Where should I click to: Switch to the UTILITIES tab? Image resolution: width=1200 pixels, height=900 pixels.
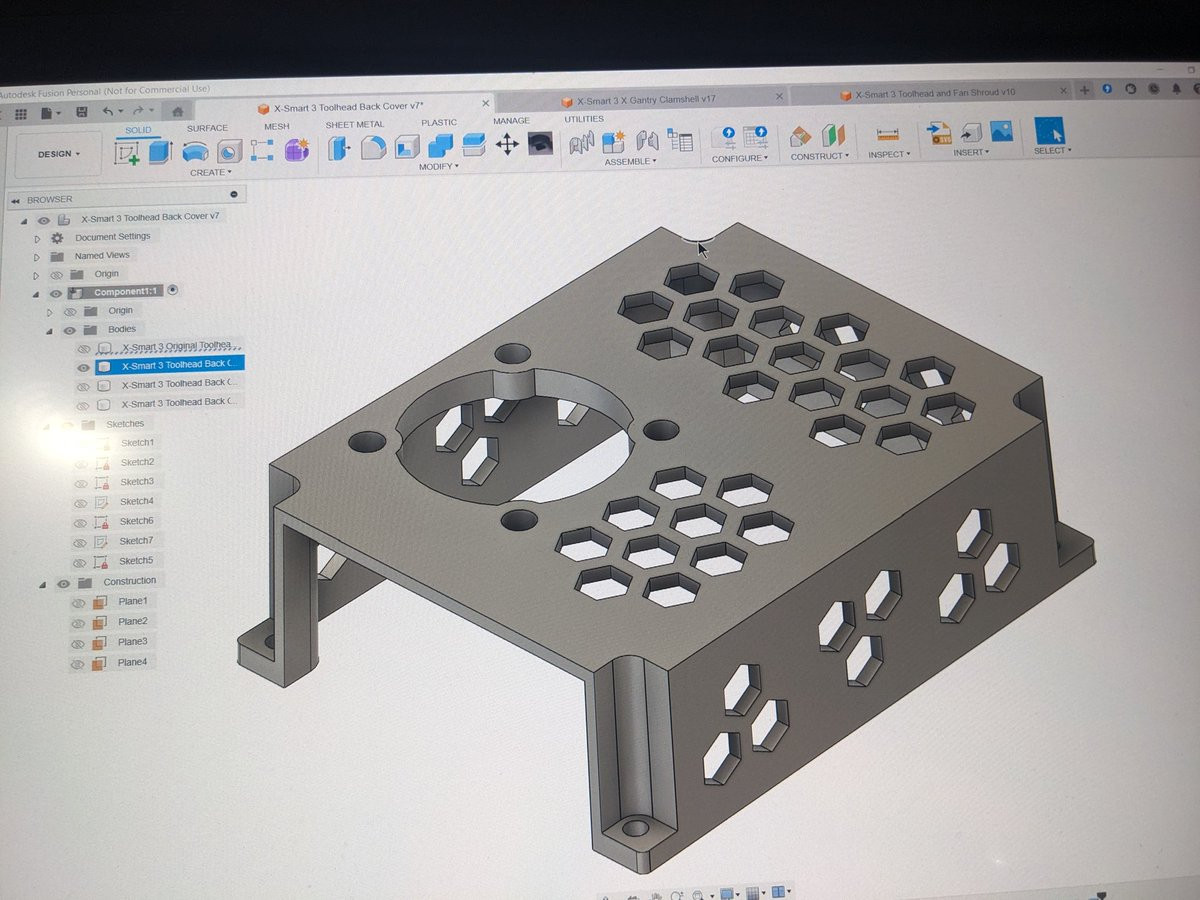coord(584,119)
